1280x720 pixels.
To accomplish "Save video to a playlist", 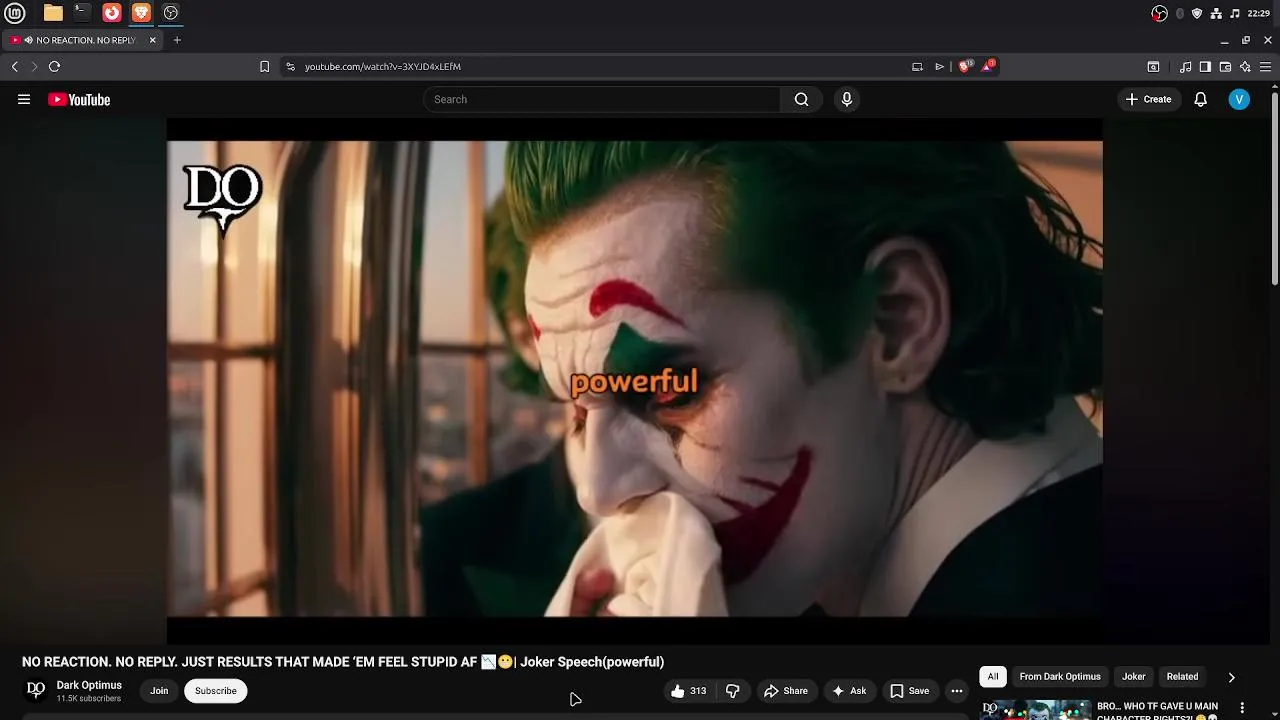I will [x=910, y=691].
